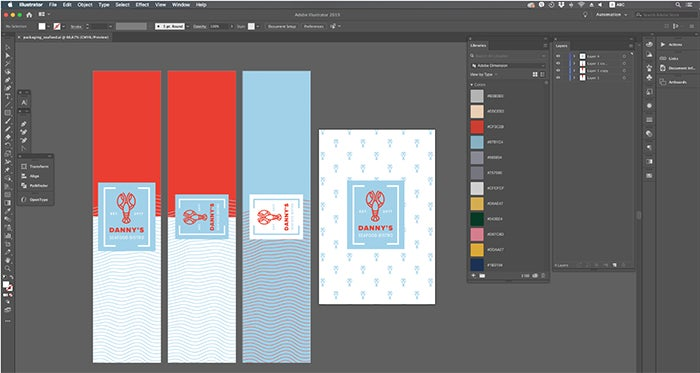
Task: Select the dark green library color swatch
Action: (477, 219)
